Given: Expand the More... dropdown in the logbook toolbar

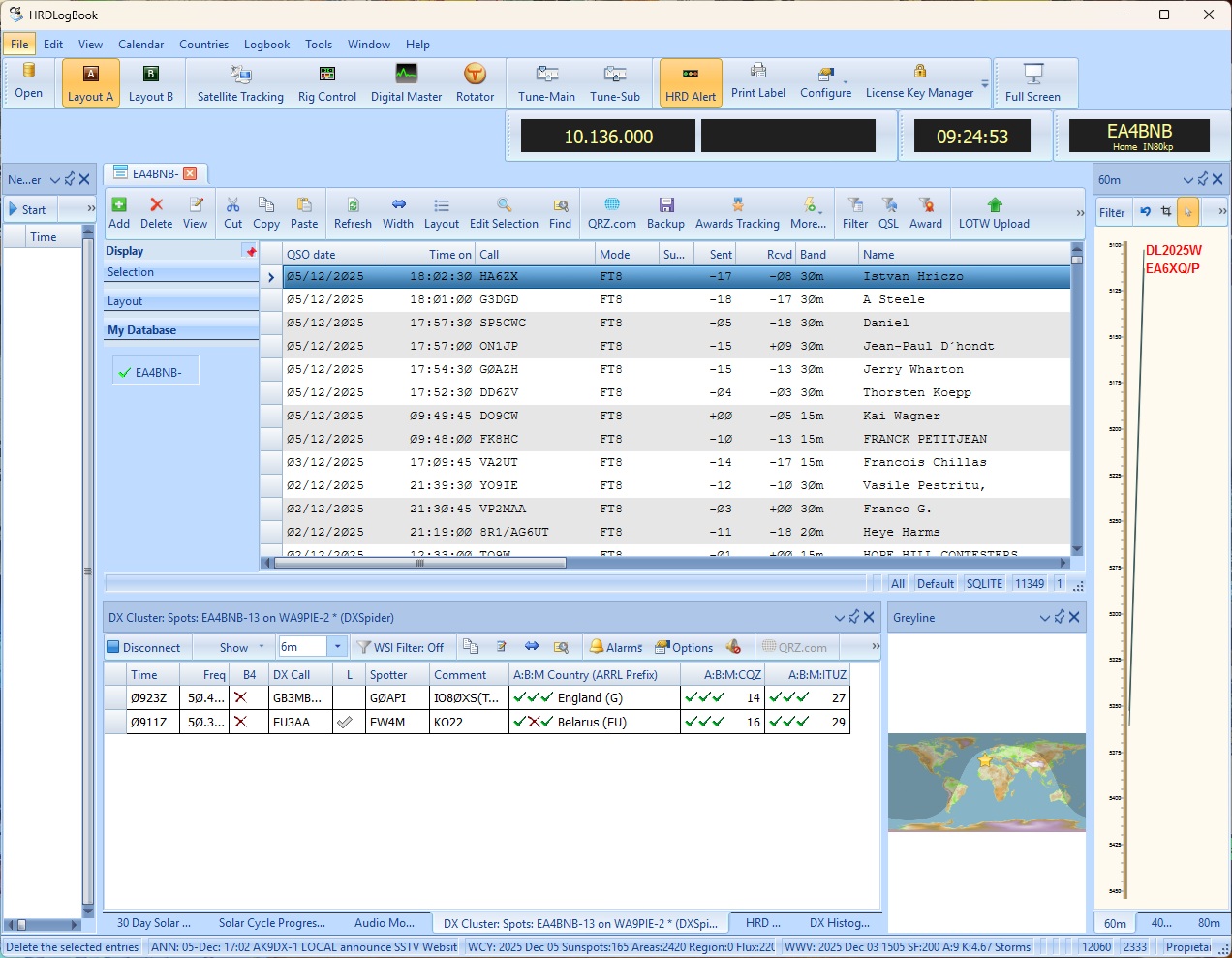Looking at the screenshot, I should [x=809, y=213].
